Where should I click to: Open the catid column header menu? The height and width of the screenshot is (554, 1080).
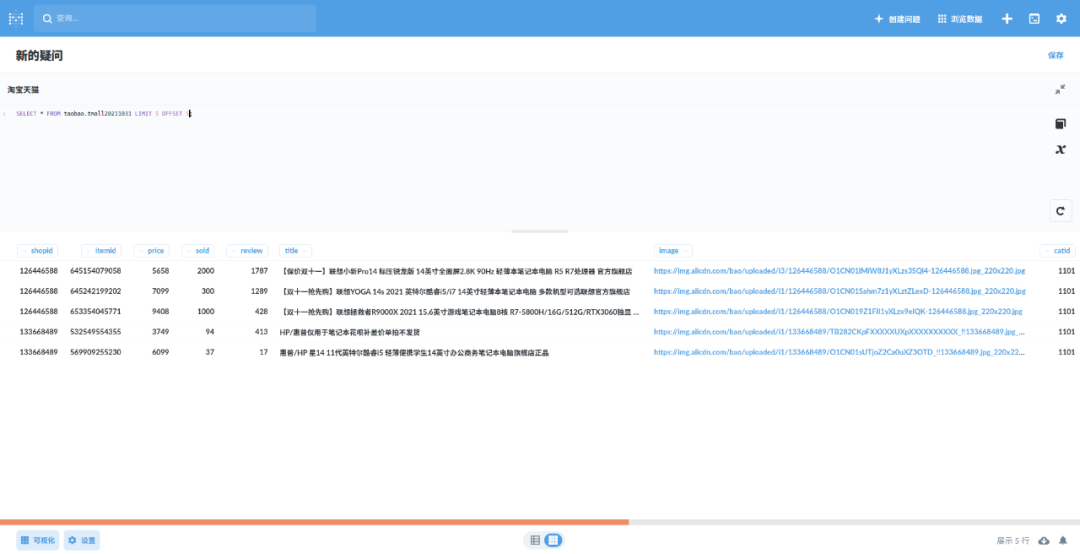coord(1057,251)
